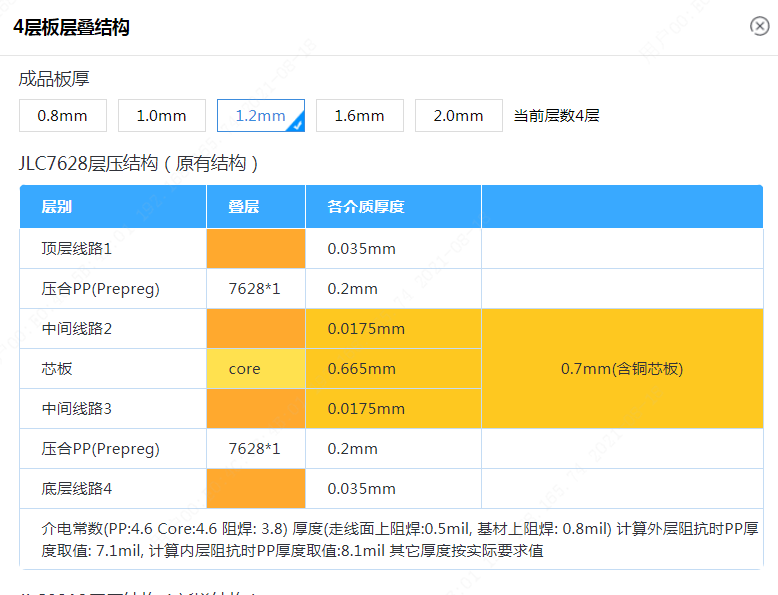Image resolution: width=778 pixels, height=595 pixels.
Task: Click the 叠层 column header
Action: (244, 207)
